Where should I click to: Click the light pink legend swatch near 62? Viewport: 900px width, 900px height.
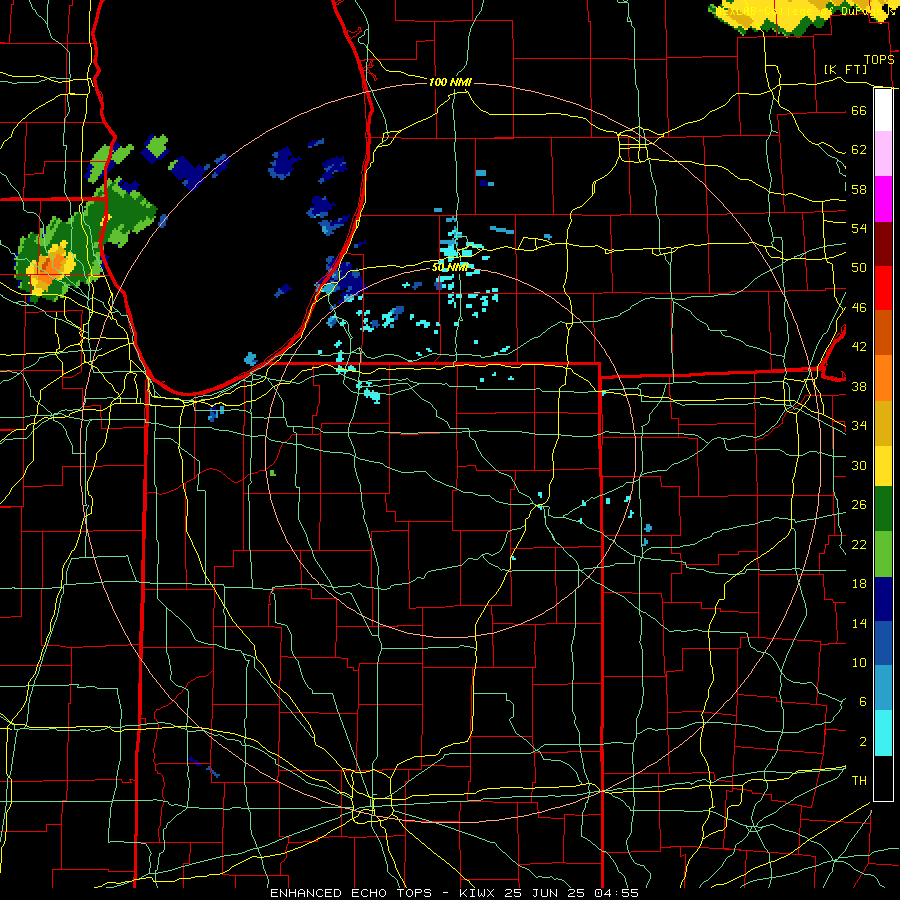click(x=883, y=154)
